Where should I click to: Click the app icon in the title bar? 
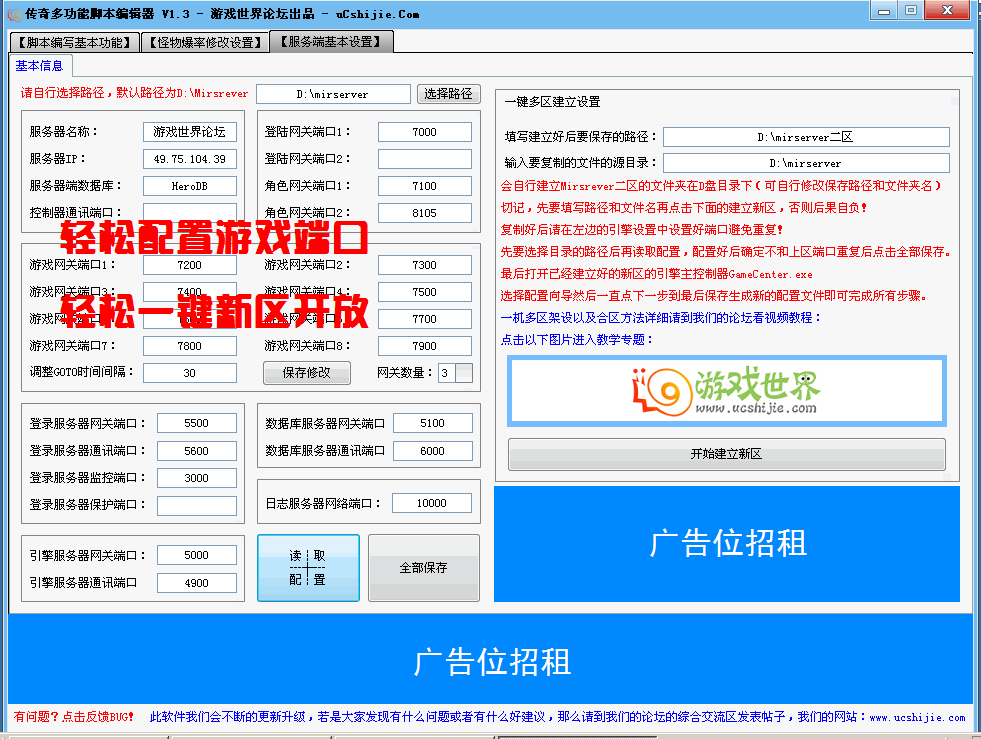14,14
